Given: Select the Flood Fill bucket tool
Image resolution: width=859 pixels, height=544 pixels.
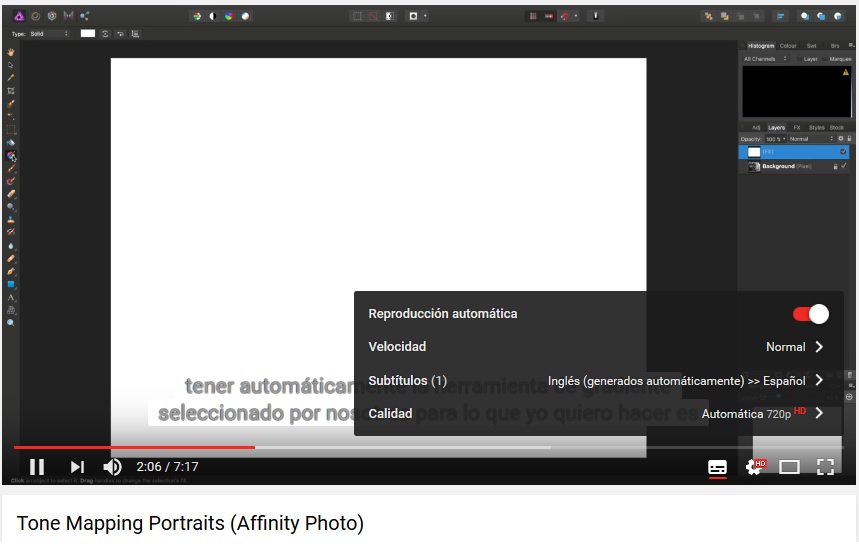Looking at the screenshot, I should coord(10,142).
